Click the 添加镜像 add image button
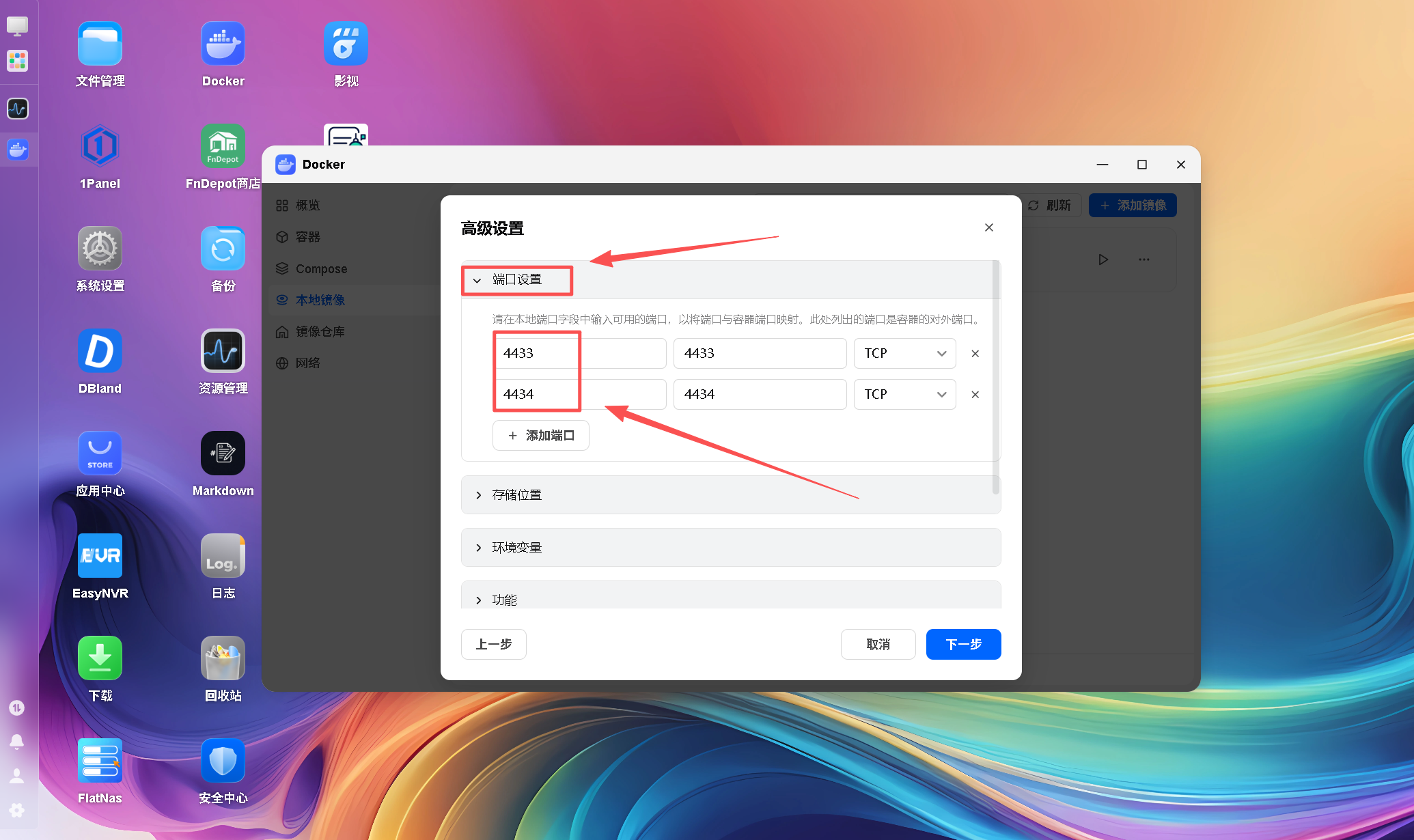Viewport: 1414px width, 840px height. pos(1133,206)
